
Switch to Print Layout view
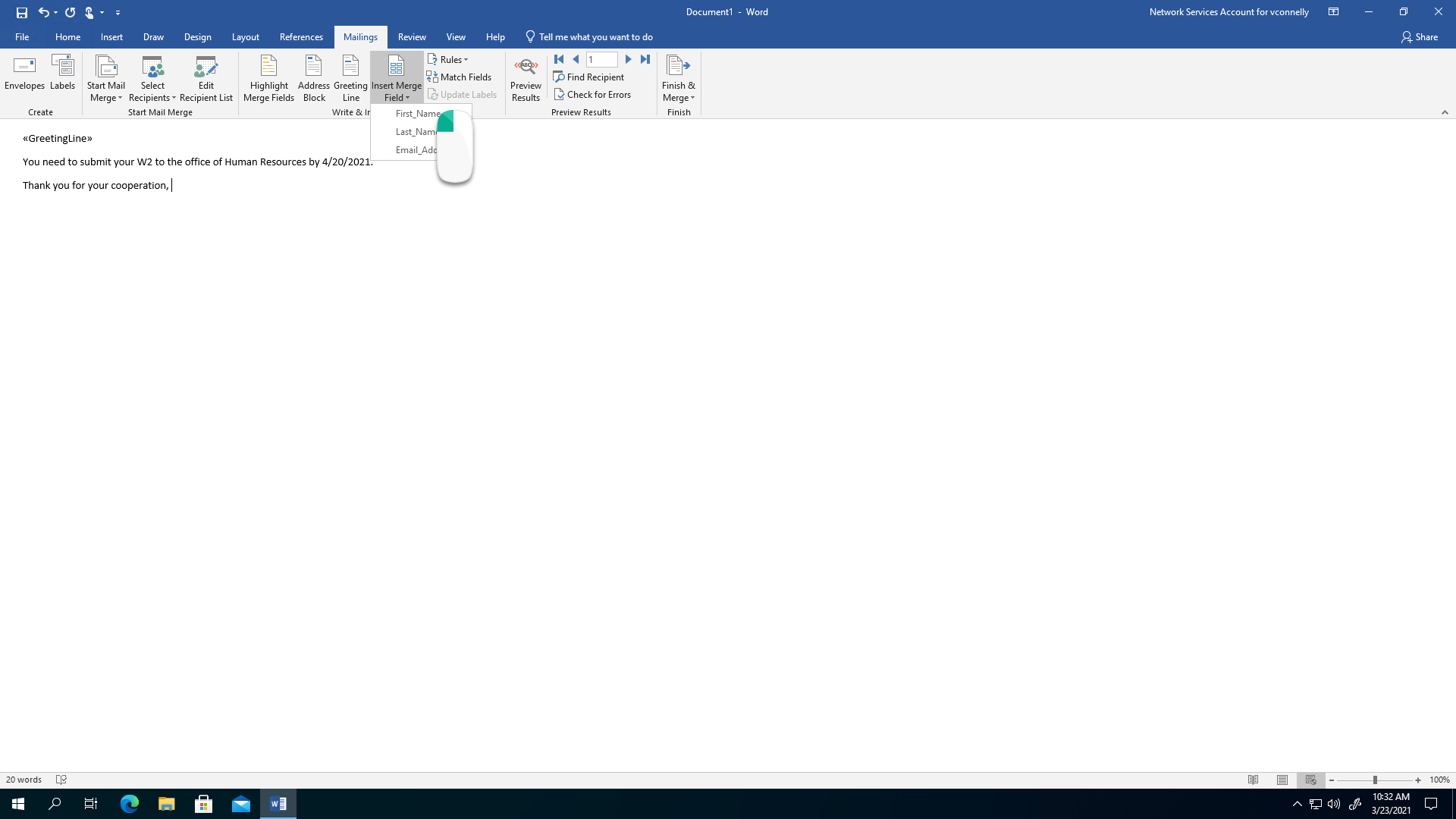pyautogui.click(x=1282, y=780)
